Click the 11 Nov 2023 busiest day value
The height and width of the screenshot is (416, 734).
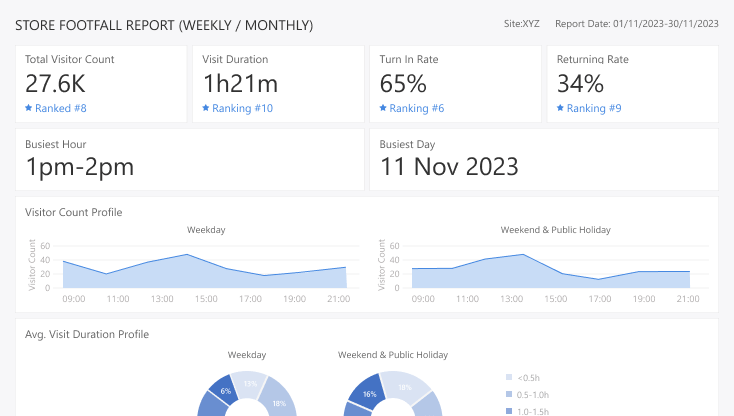[x=449, y=167]
